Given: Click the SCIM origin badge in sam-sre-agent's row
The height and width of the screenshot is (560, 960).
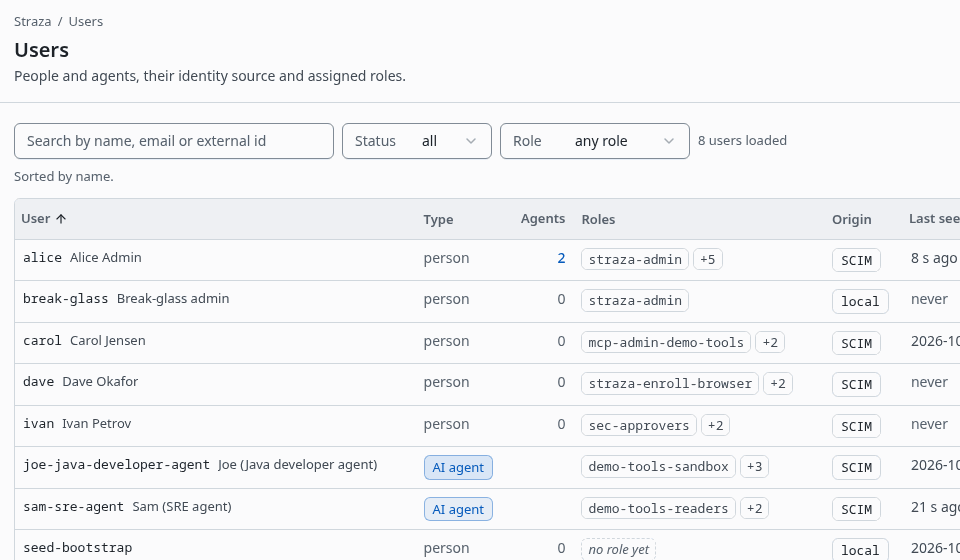Looking at the screenshot, I should 857,509.
